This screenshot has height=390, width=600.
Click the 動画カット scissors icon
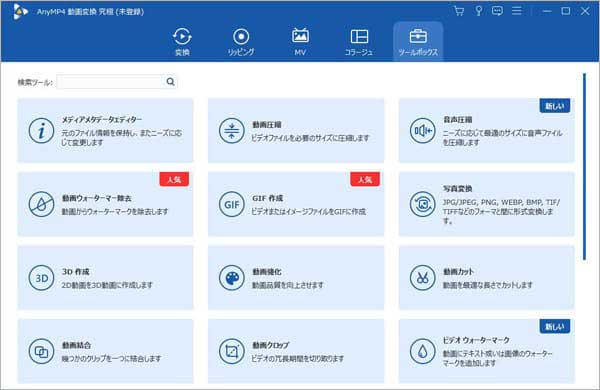tap(422, 277)
